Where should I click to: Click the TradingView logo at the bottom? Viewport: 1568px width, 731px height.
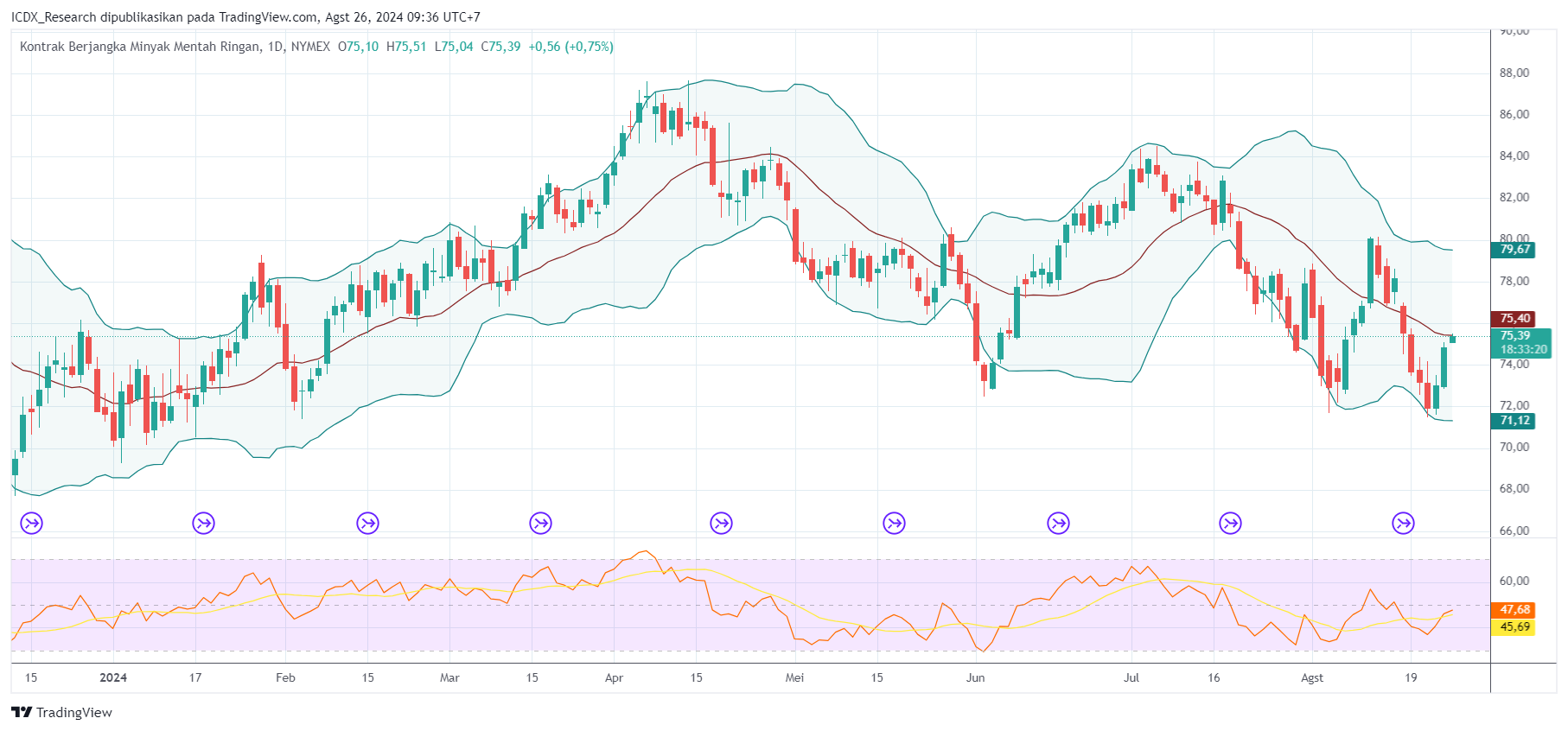62,713
